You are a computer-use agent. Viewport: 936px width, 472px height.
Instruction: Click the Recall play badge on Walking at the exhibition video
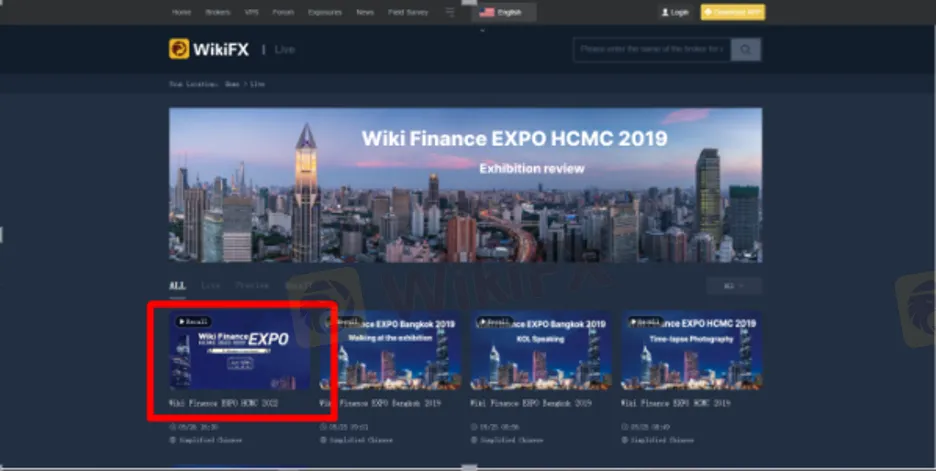coord(347,322)
